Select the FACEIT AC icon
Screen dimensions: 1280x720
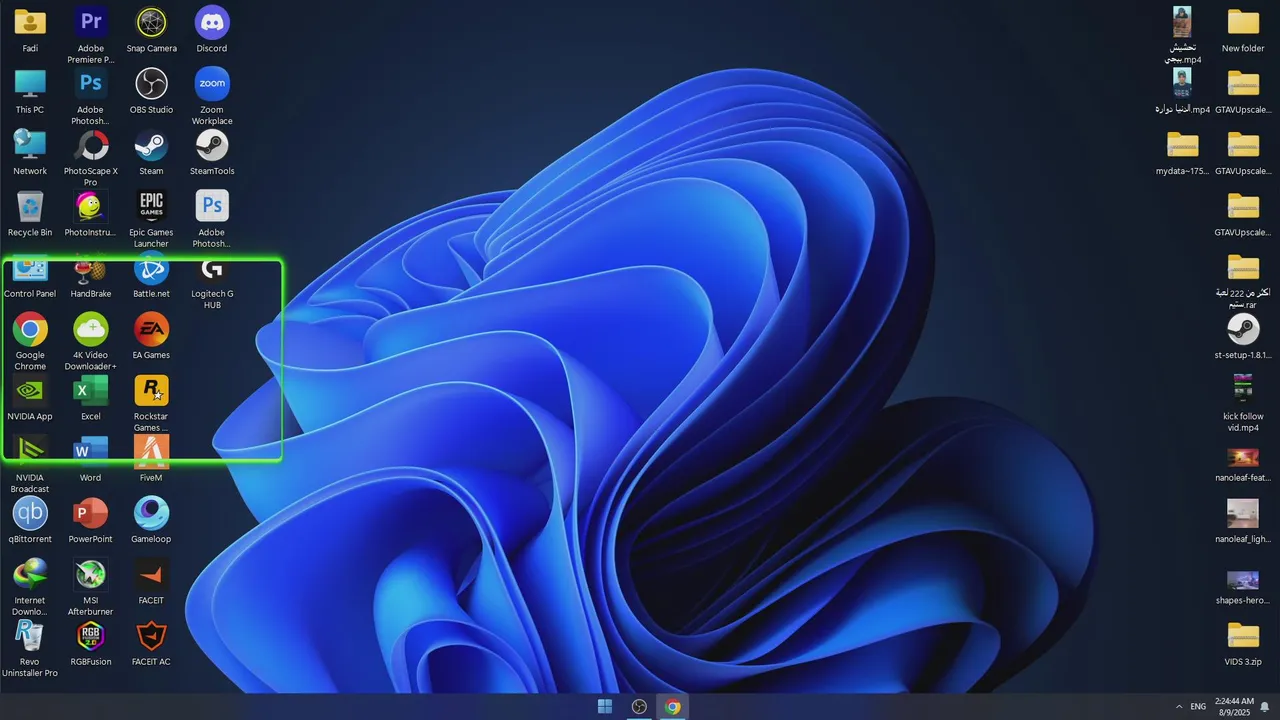tap(151, 635)
